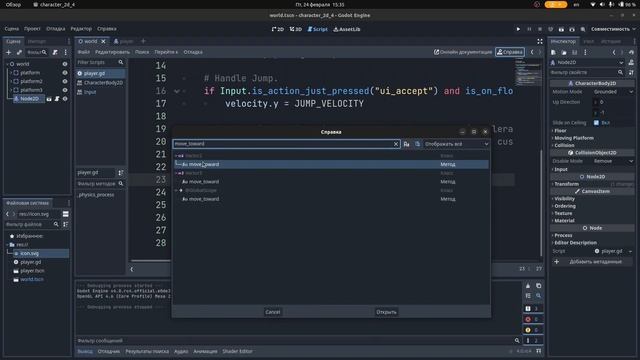
Task: Expand the Visibility property group
Action: click(x=564, y=199)
